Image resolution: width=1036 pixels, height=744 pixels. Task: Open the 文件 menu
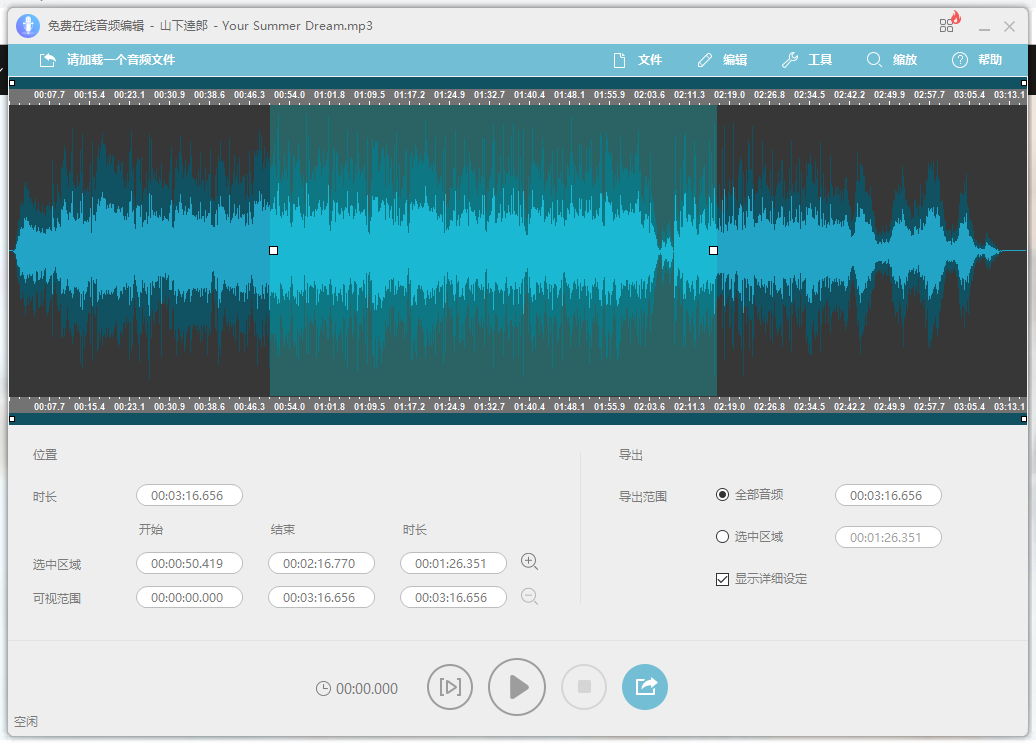(638, 60)
